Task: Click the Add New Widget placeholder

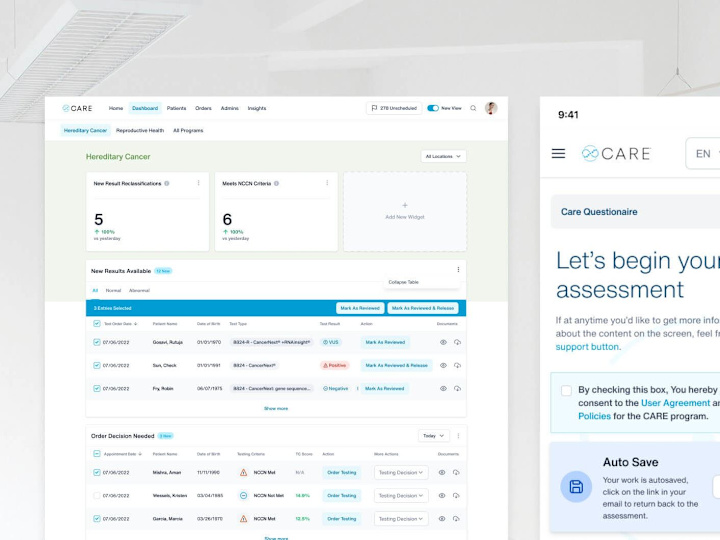Action: (405, 212)
